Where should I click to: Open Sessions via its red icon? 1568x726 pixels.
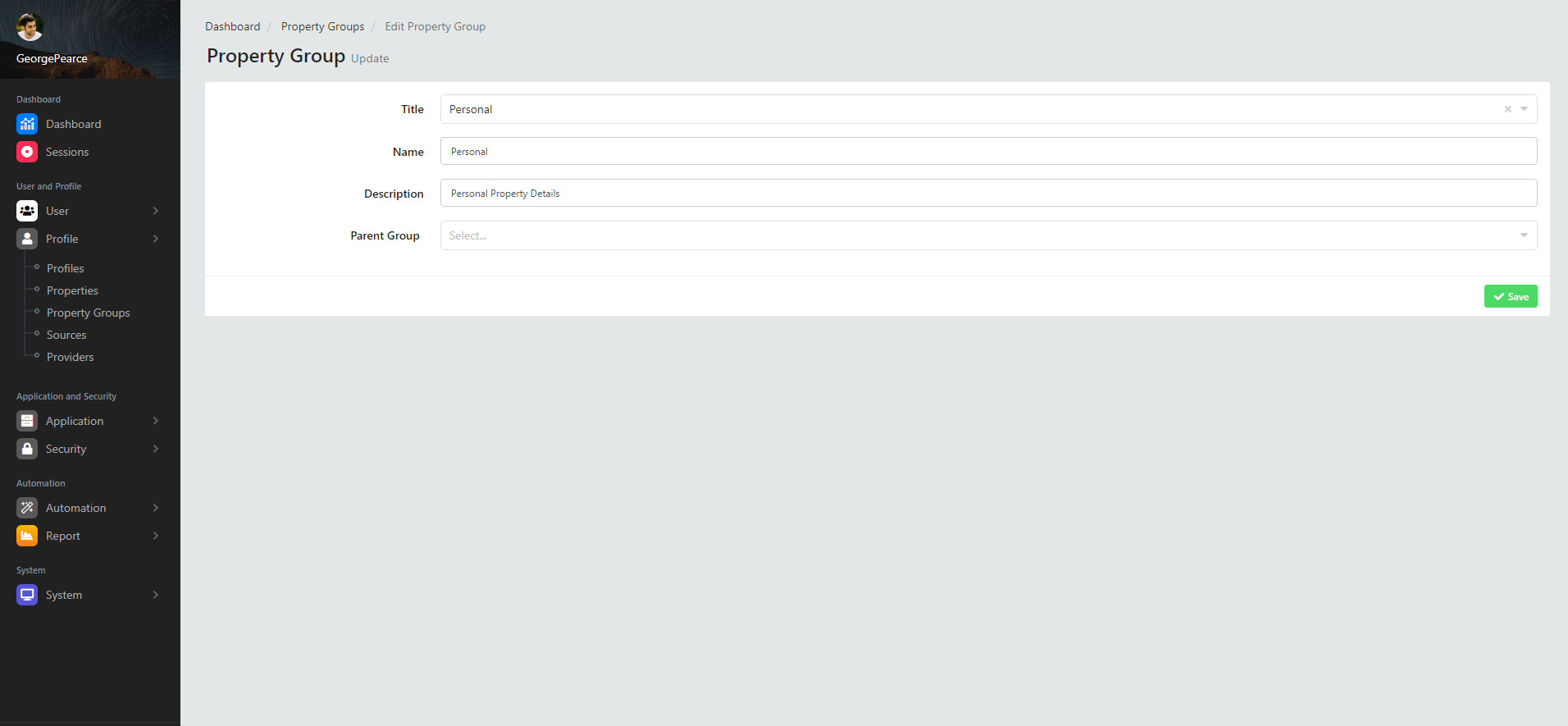(27, 152)
